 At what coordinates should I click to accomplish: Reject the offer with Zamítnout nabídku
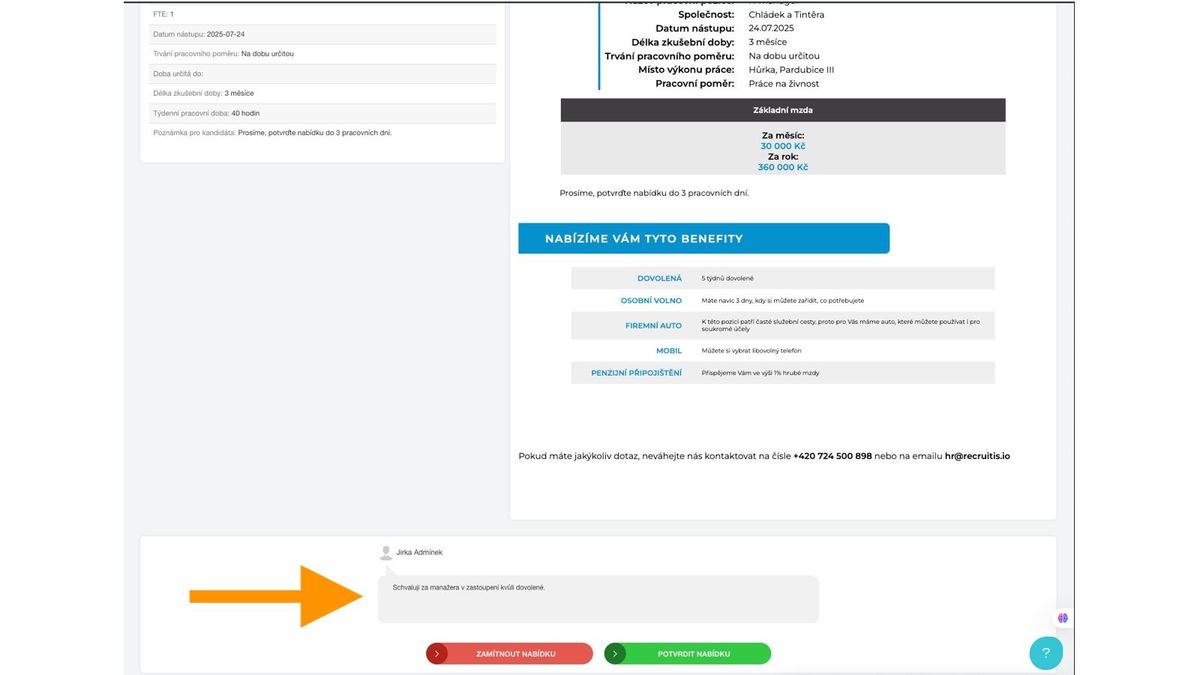[x=509, y=654]
